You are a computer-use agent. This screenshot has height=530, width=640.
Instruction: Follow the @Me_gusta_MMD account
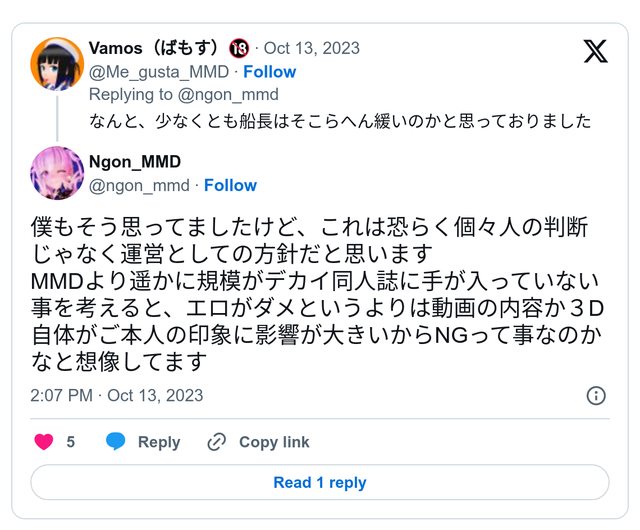[x=269, y=72]
